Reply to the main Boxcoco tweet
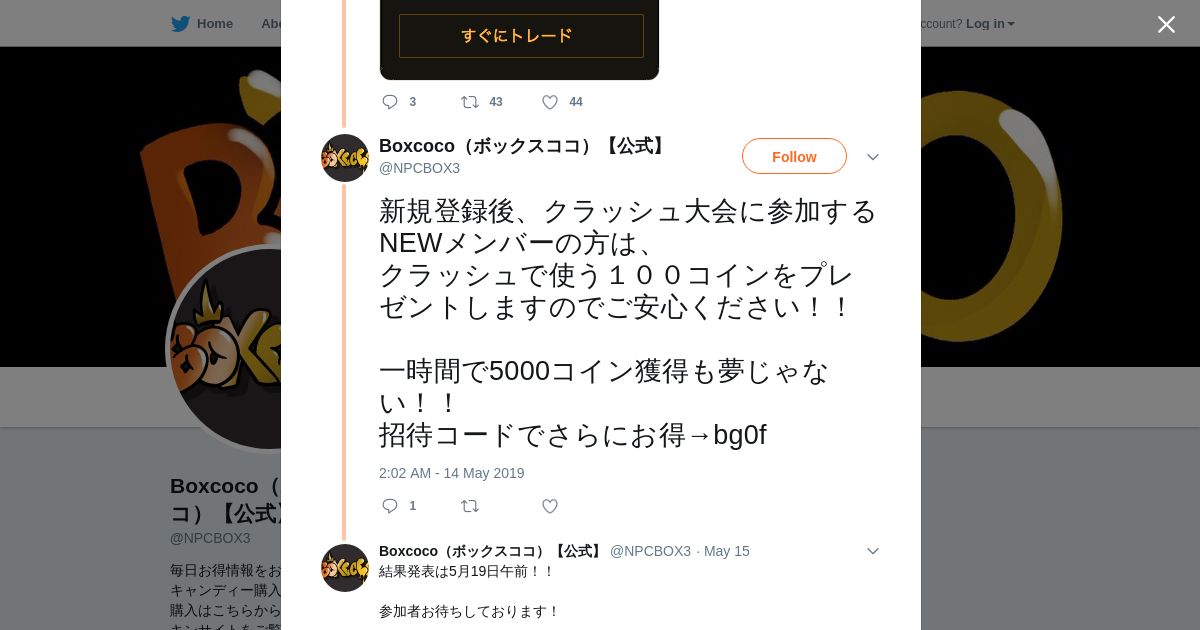Viewport: 1200px width, 630px height. [x=390, y=506]
